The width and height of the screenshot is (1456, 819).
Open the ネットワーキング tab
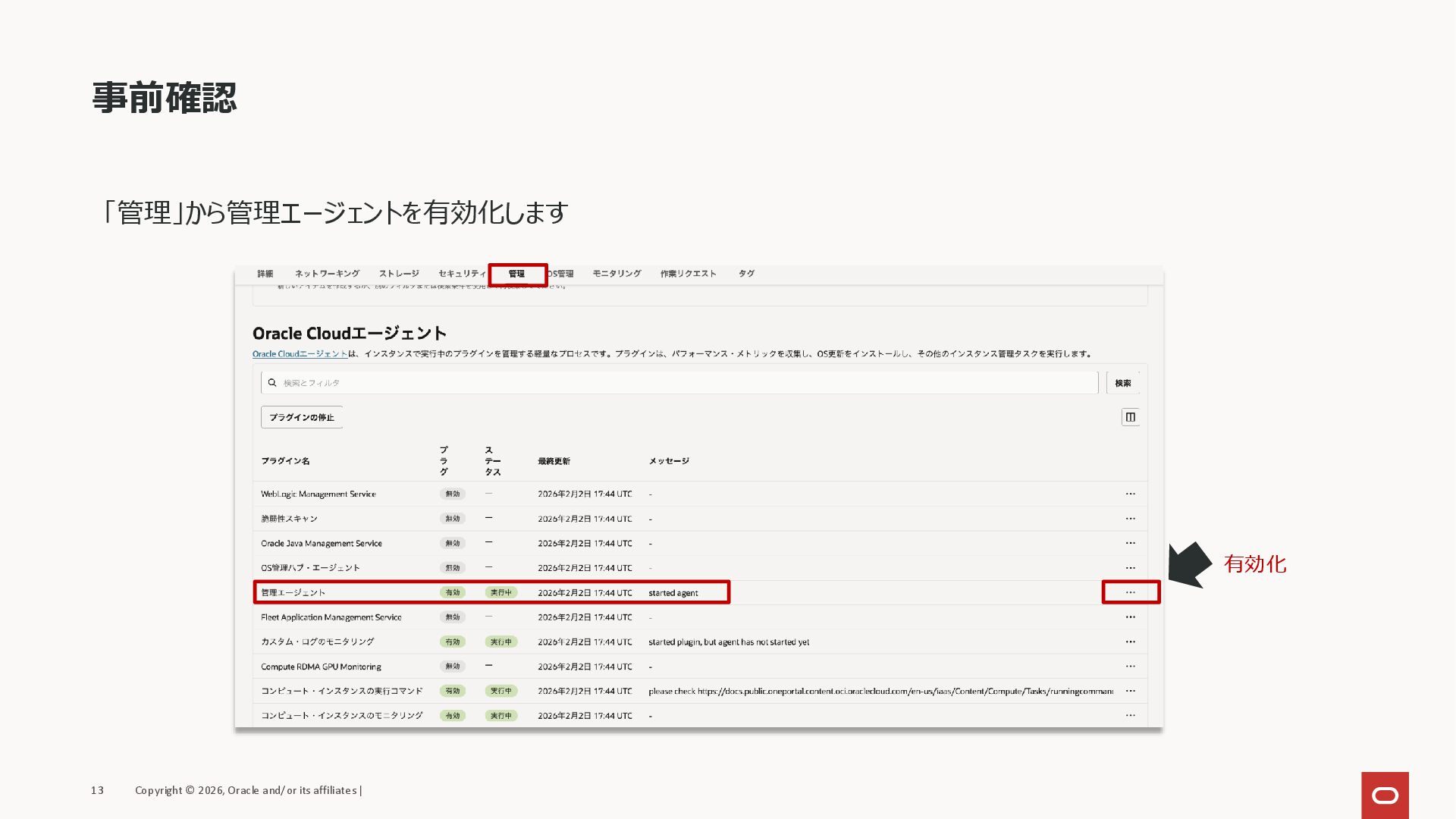(x=327, y=274)
